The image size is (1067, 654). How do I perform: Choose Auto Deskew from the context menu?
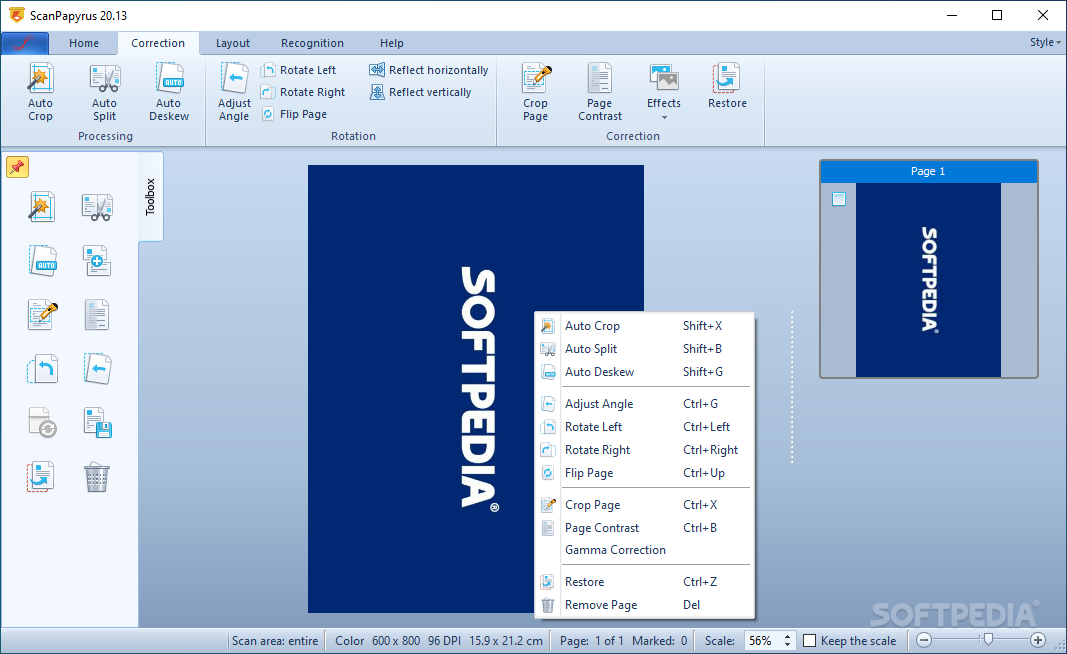(x=644, y=372)
